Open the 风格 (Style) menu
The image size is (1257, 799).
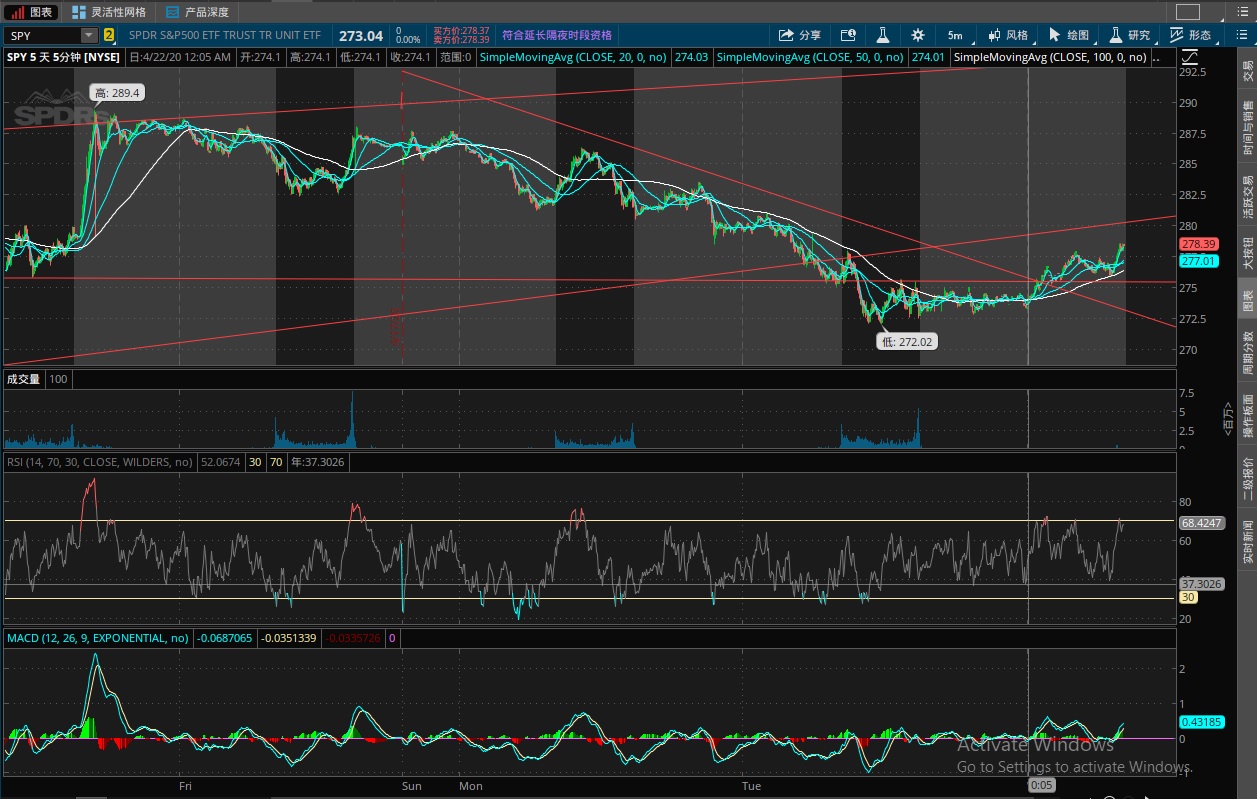tap(1007, 35)
